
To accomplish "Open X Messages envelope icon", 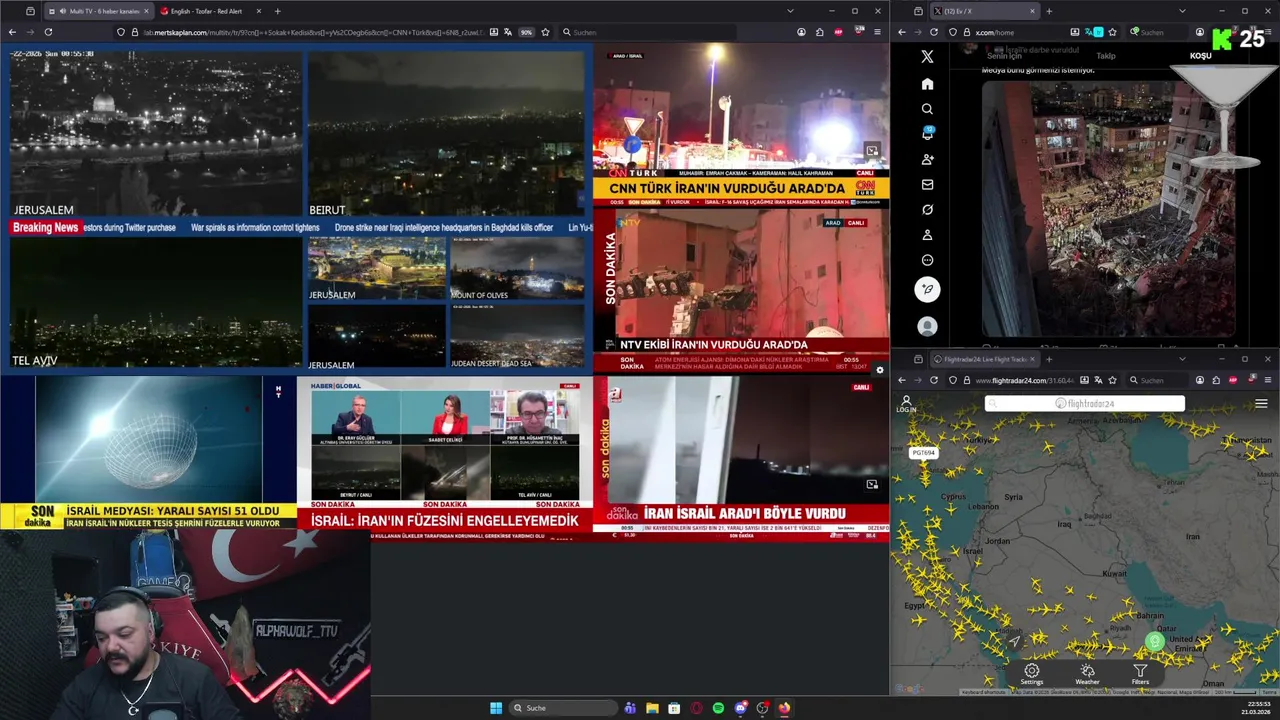I will (927, 184).
